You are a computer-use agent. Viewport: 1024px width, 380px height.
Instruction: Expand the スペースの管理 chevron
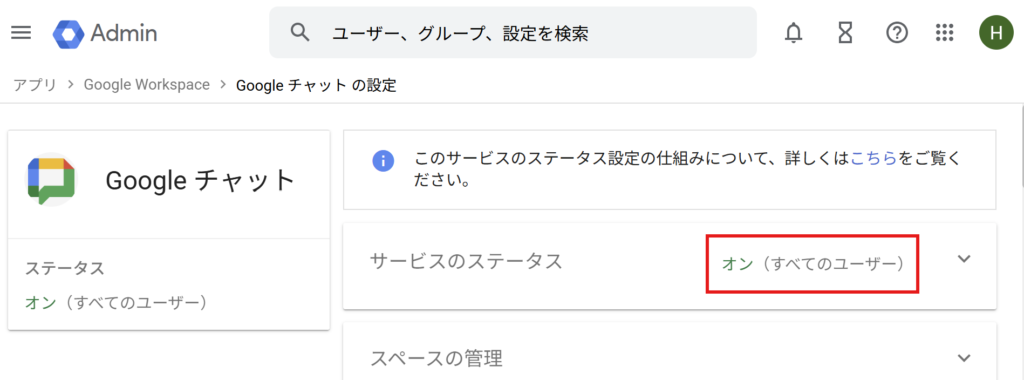tap(964, 357)
